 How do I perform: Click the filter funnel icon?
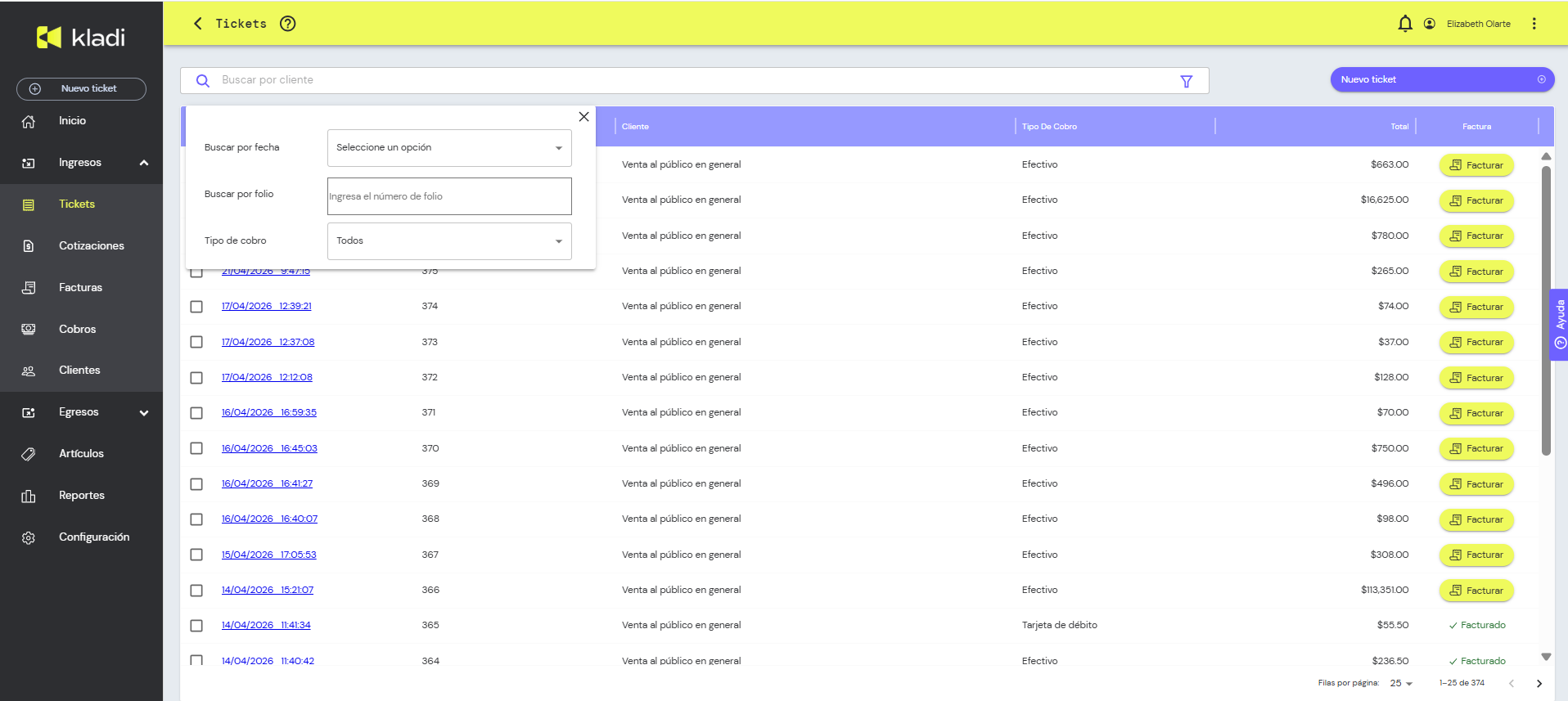pos(1187,81)
